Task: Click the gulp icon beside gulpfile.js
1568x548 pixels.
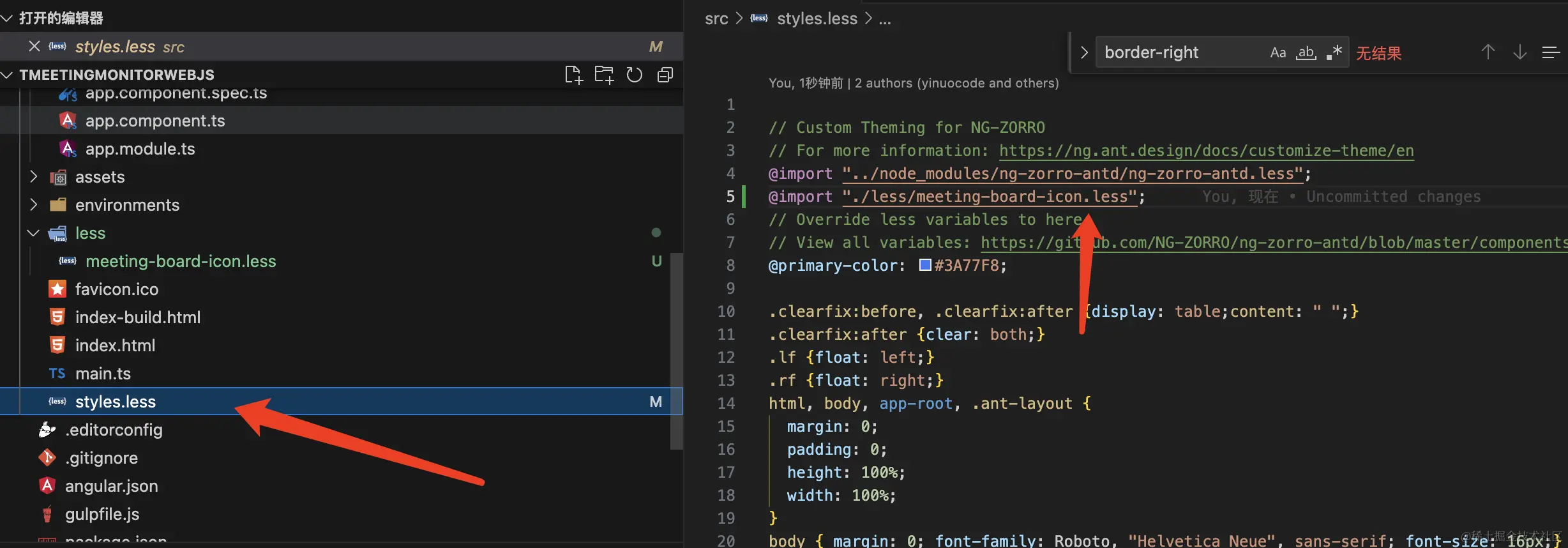Action: coord(47,514)
